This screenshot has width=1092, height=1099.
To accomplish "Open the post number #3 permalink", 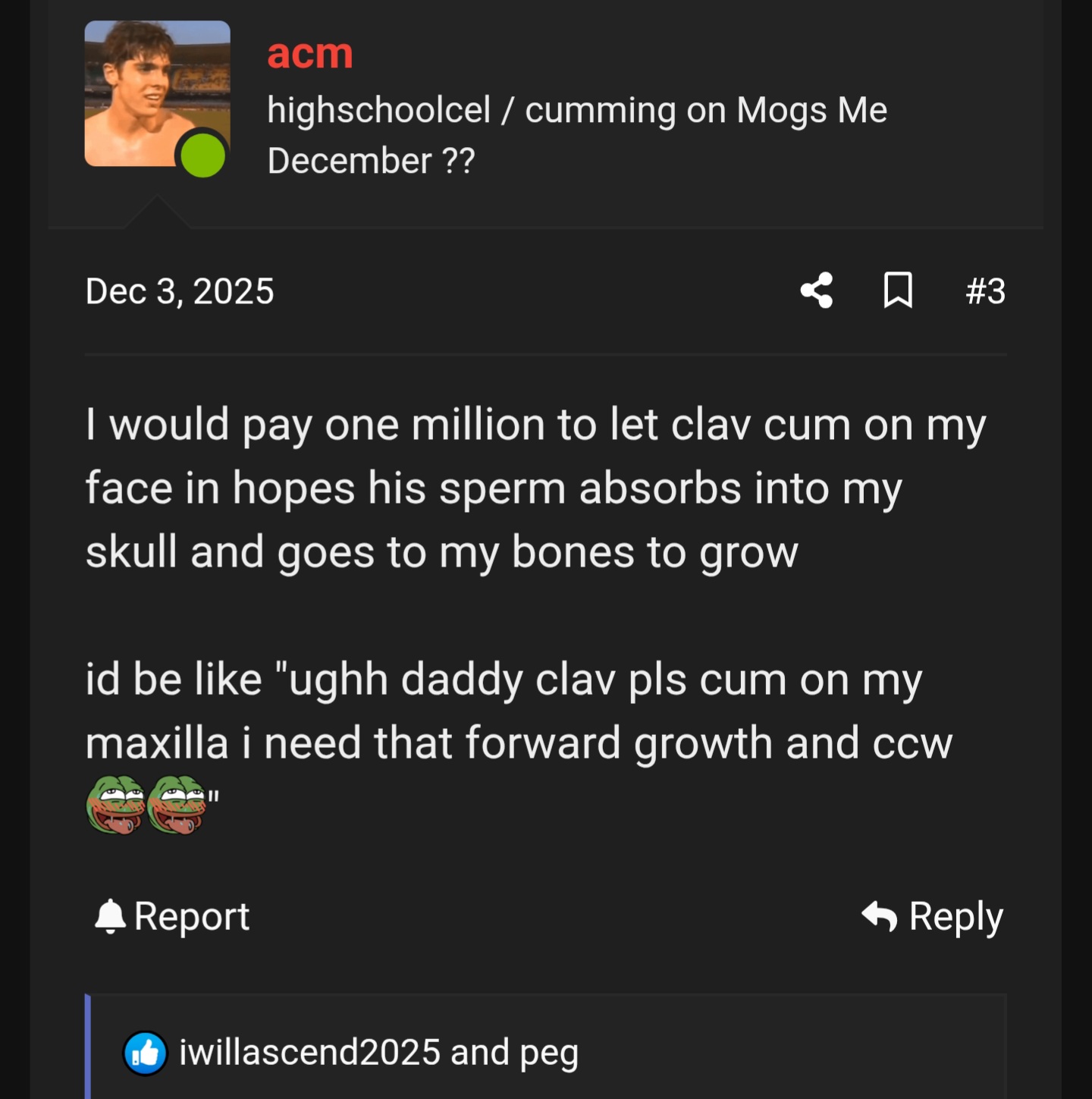I will tap(985, 291).
